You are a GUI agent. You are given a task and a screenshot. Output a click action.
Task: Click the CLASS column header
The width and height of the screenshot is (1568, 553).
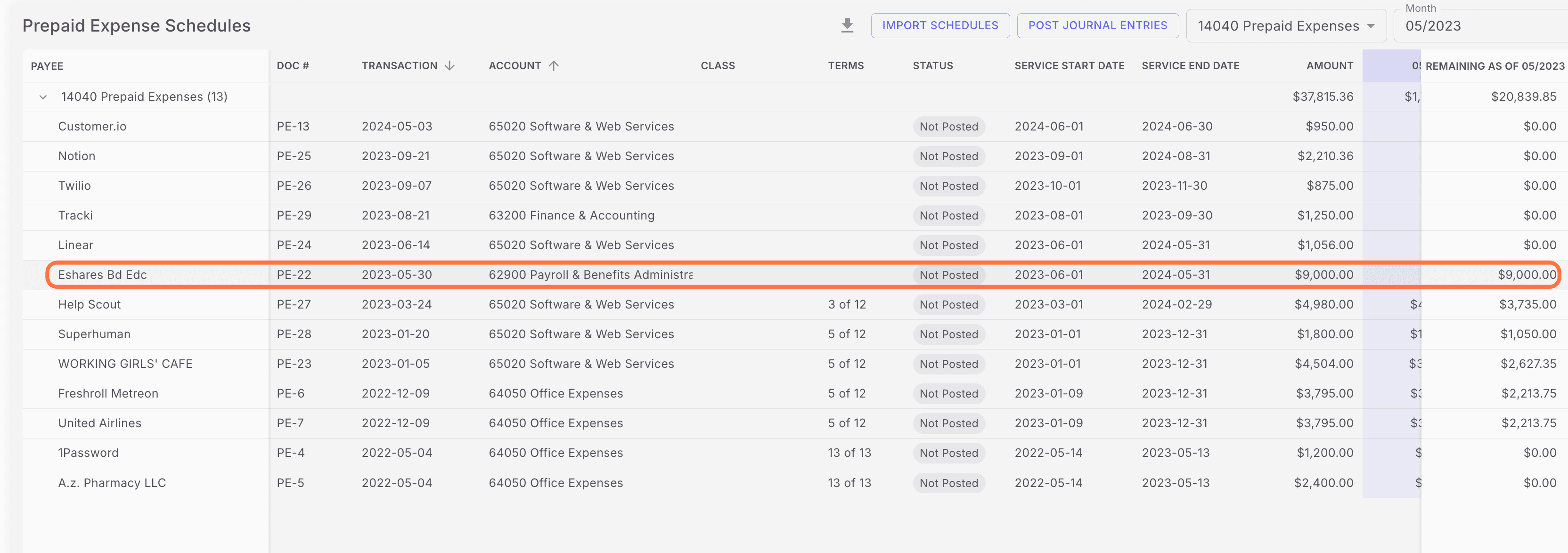[x=718, y=65]
